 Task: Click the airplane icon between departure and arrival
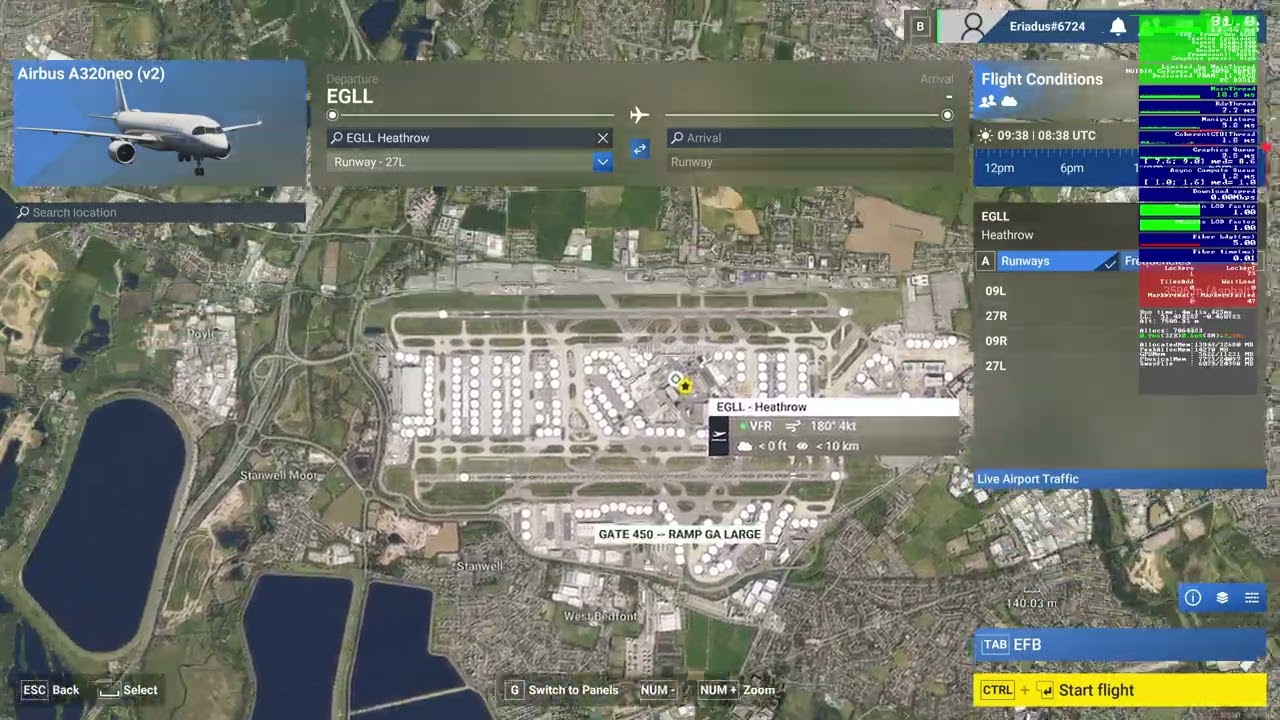(639, 115)
